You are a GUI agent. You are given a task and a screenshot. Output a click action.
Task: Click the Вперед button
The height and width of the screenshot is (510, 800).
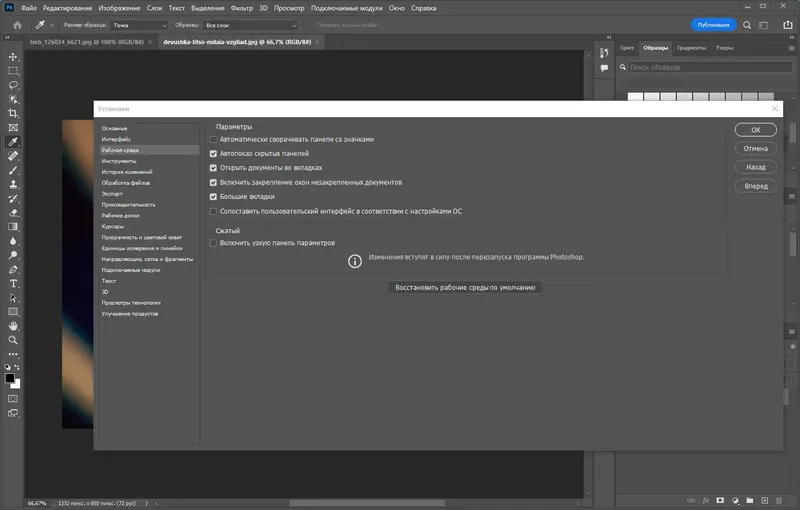[756, 186]
